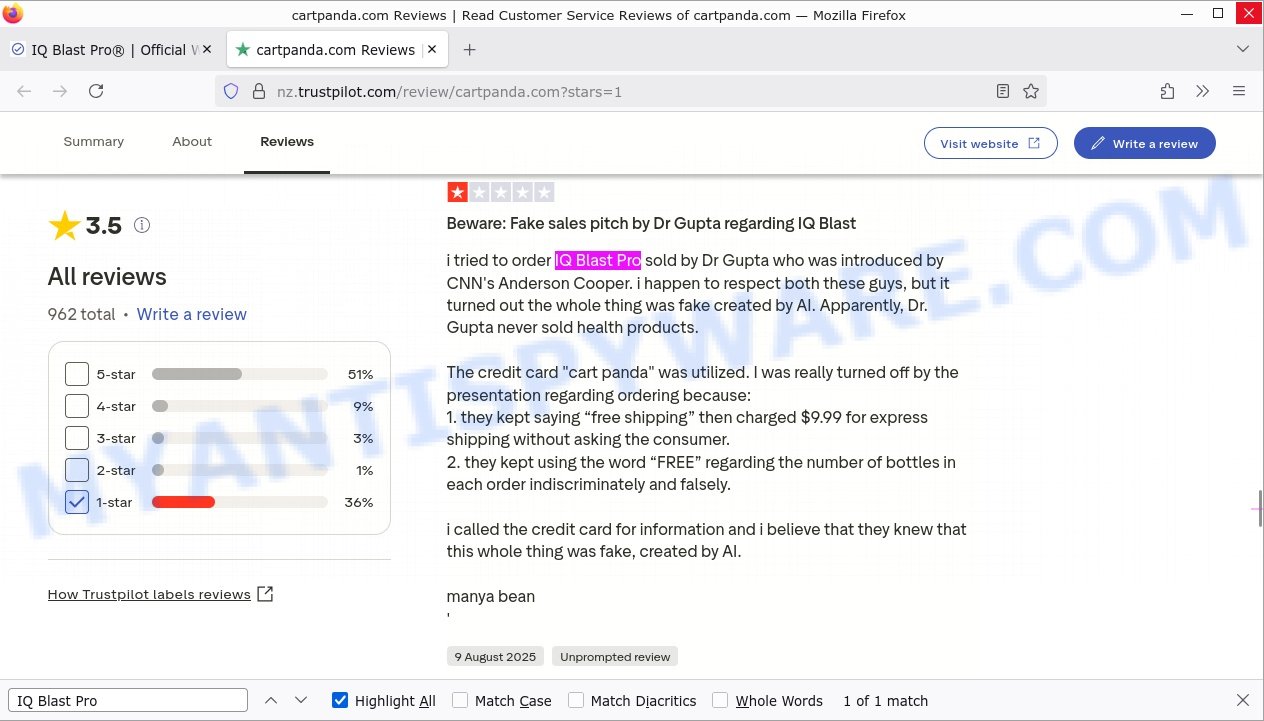Click the reload page icon
Screen dimensions: 1264x721
tap(96, 91)
